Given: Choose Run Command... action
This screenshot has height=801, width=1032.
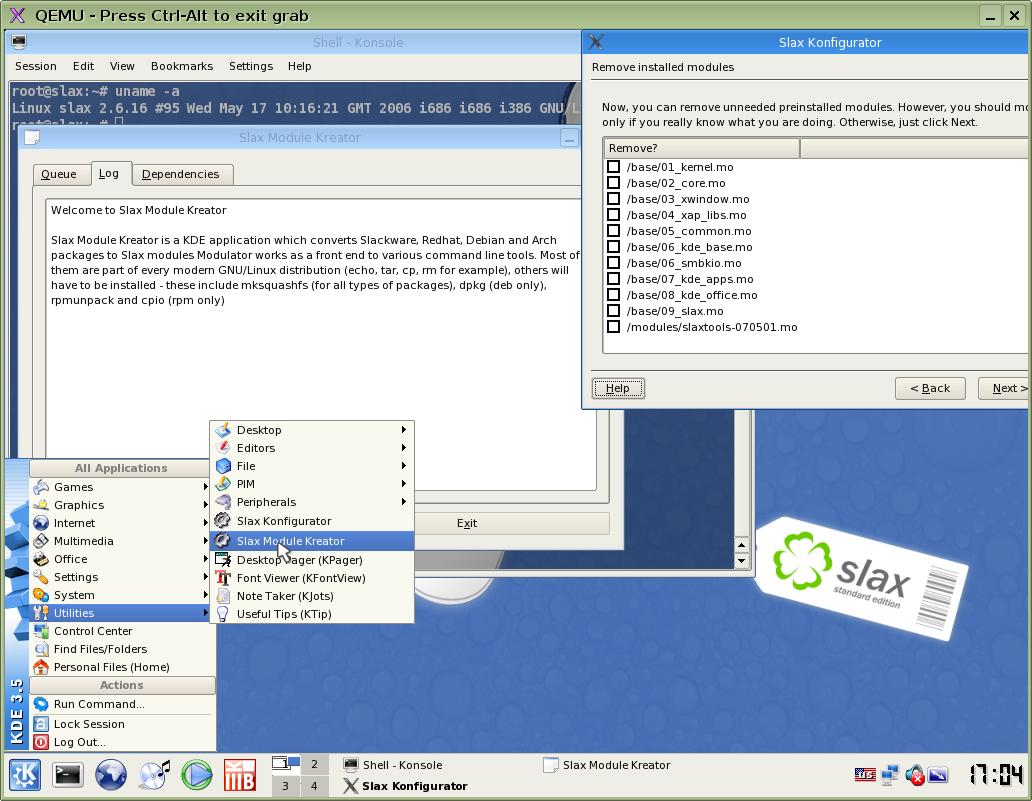Looking at the screenshot, I should (122, 704).
